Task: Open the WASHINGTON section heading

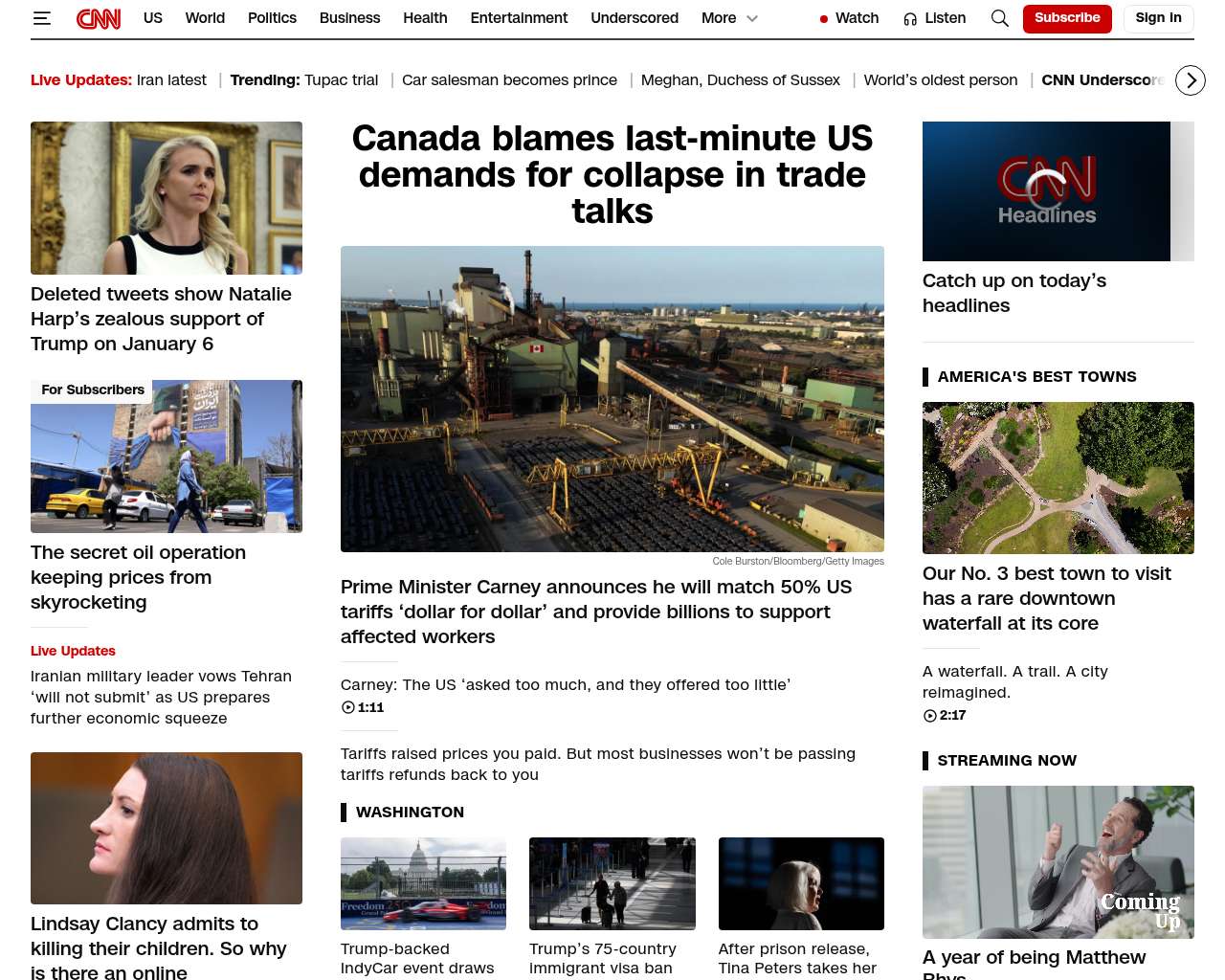Action: pyautogui.click(x=410, y=813)
